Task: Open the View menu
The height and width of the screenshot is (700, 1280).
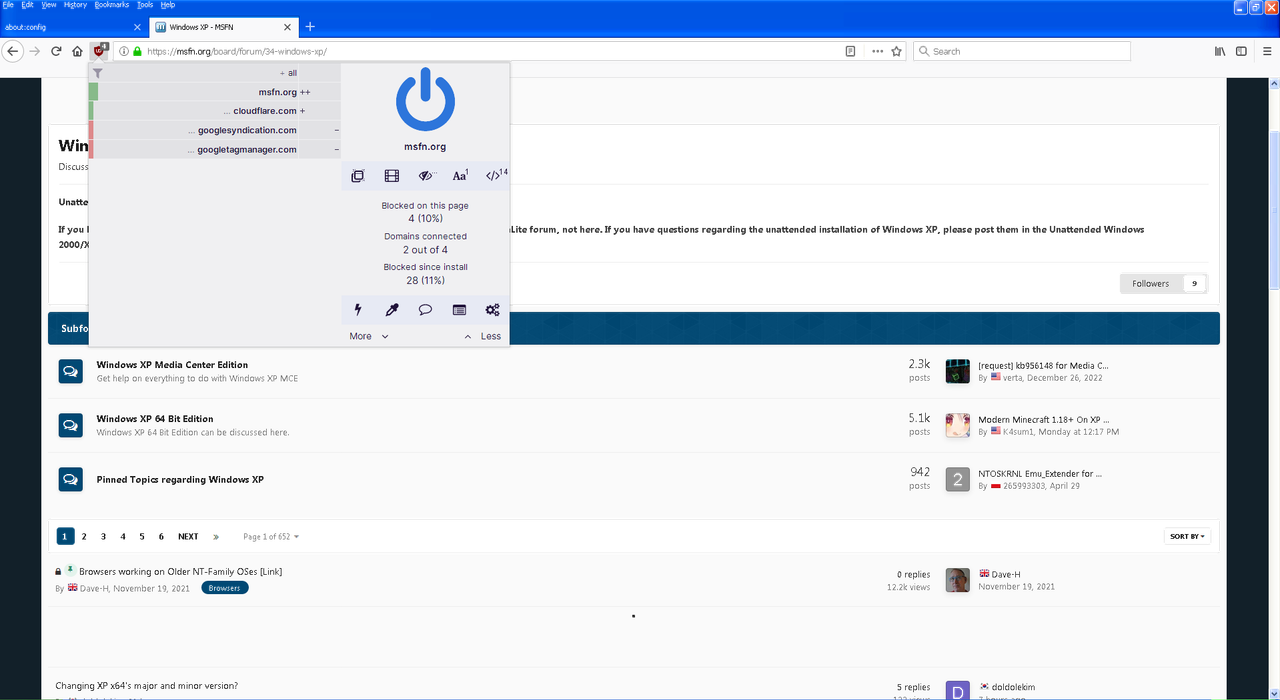Action: 48,5
